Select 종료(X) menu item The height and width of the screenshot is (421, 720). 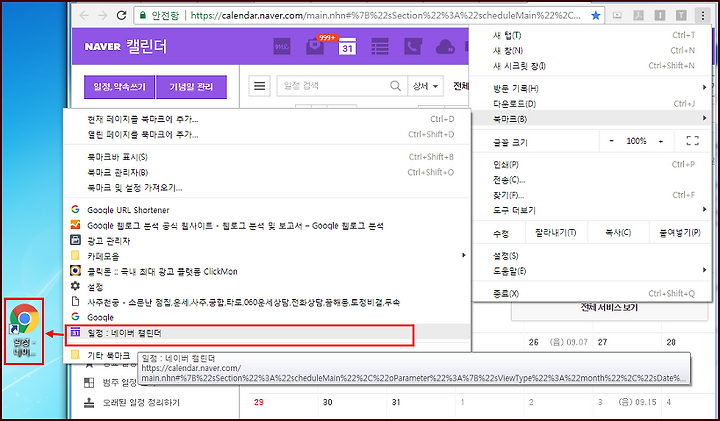click(591, 293)
